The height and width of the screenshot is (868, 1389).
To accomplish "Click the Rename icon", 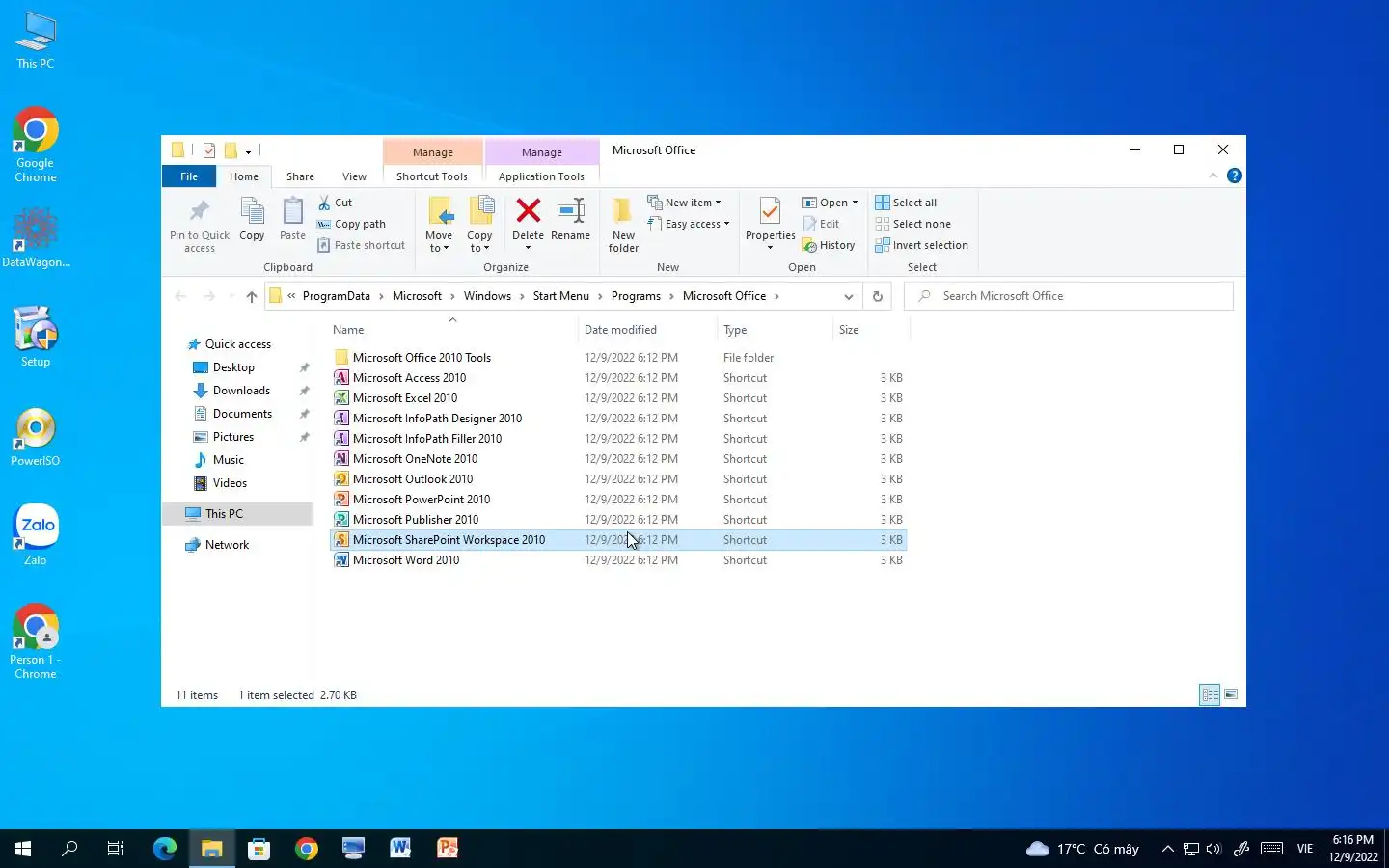I will 571,210.
